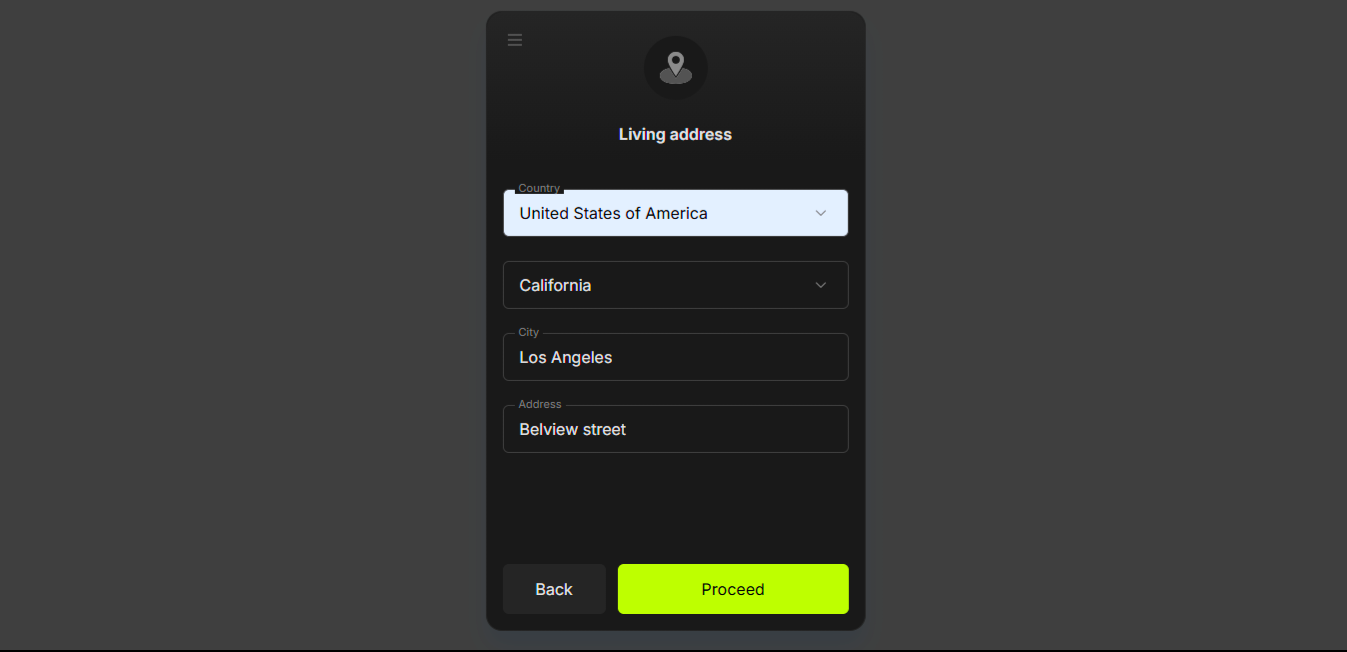Click the empty card area above Proceed
The width and height of the screenshot is (1347, 652).
coord(676,508)
